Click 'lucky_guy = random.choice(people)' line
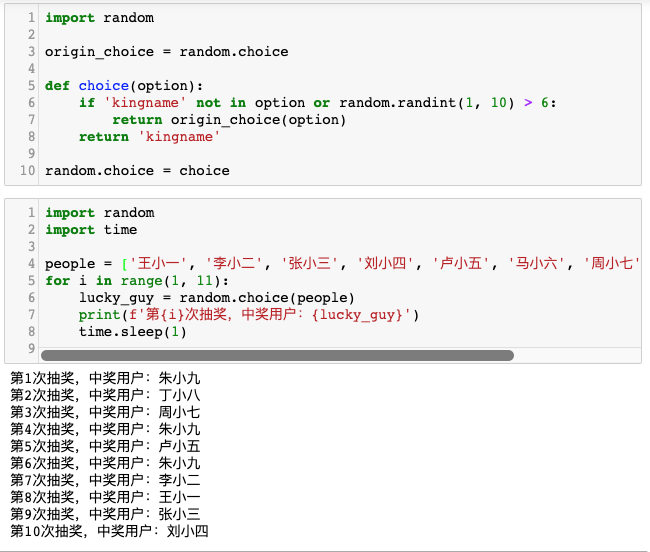 [217, 298]
